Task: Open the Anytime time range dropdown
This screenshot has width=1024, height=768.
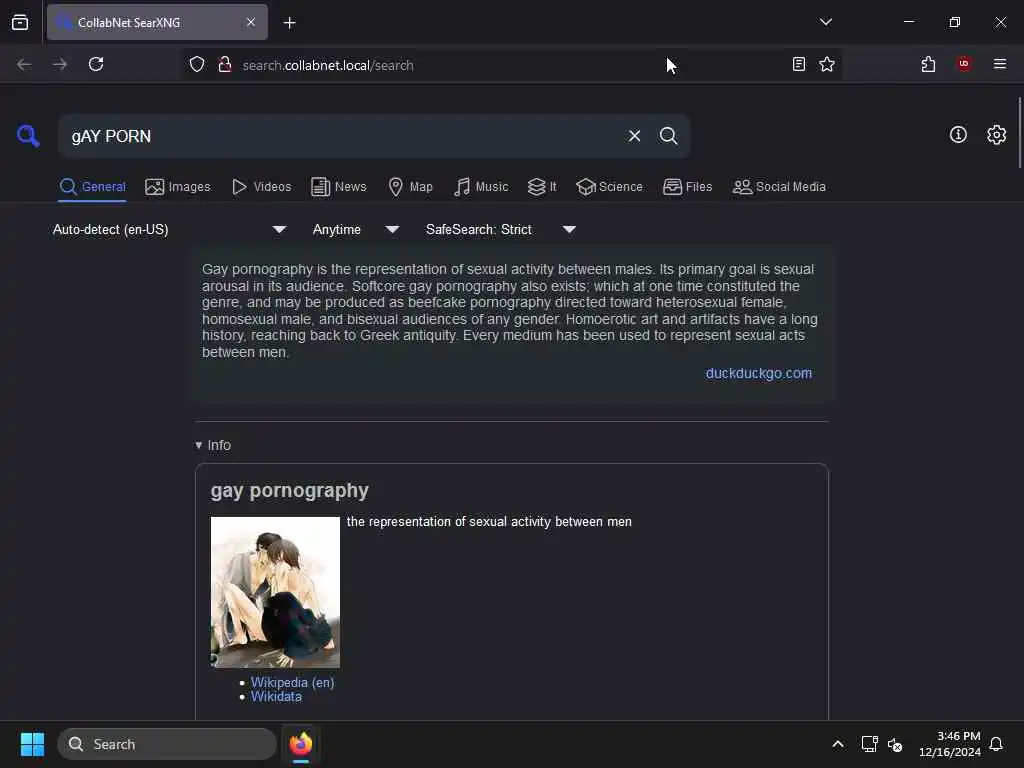Action: (x=355, y=229)
